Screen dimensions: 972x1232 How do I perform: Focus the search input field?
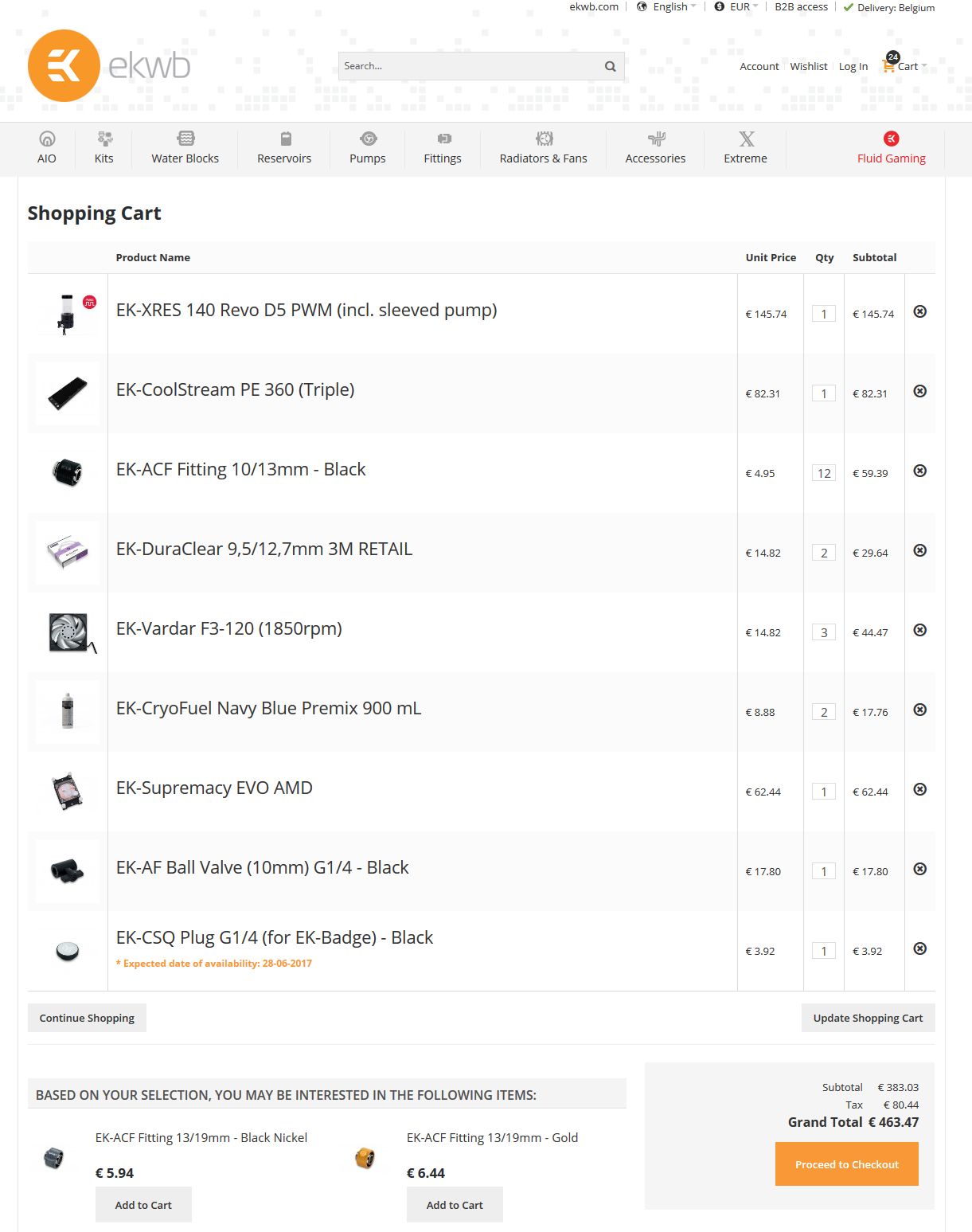[470, 66]
